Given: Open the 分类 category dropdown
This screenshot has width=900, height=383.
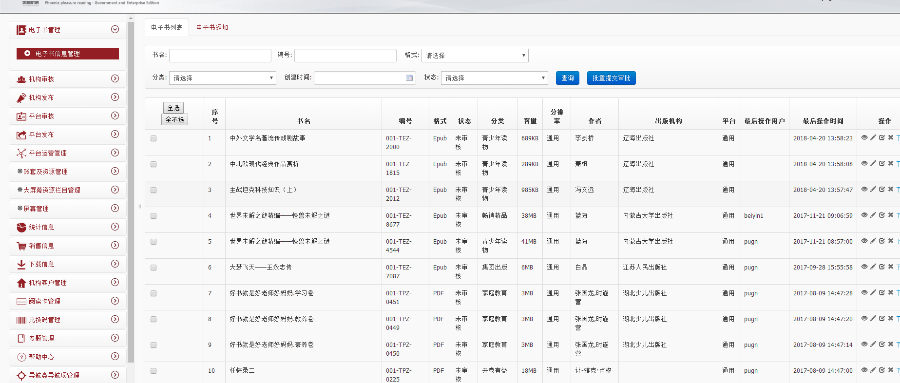Looking at the screenshot, I should point(223,78).
